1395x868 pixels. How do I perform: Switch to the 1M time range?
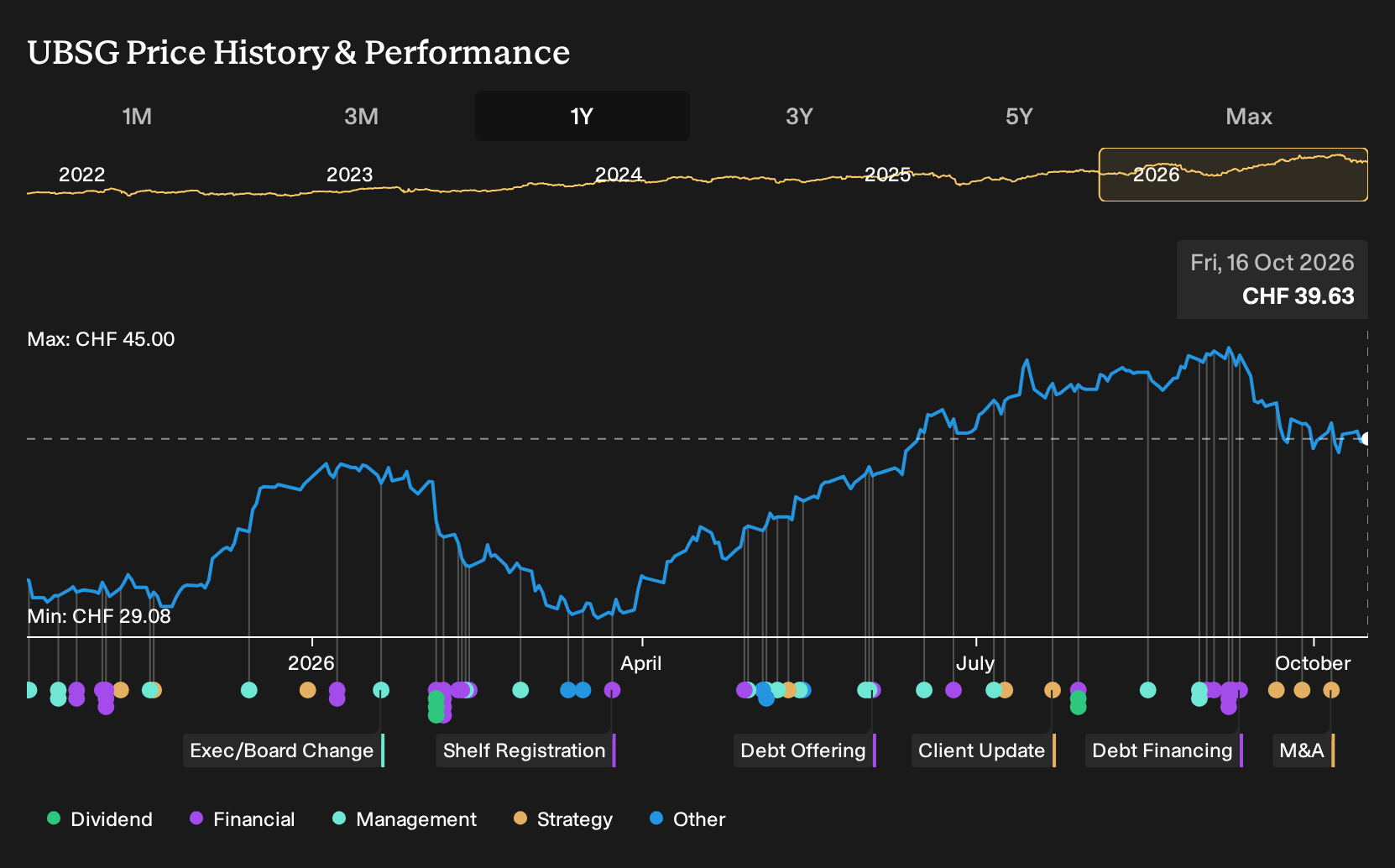[137, 116]
